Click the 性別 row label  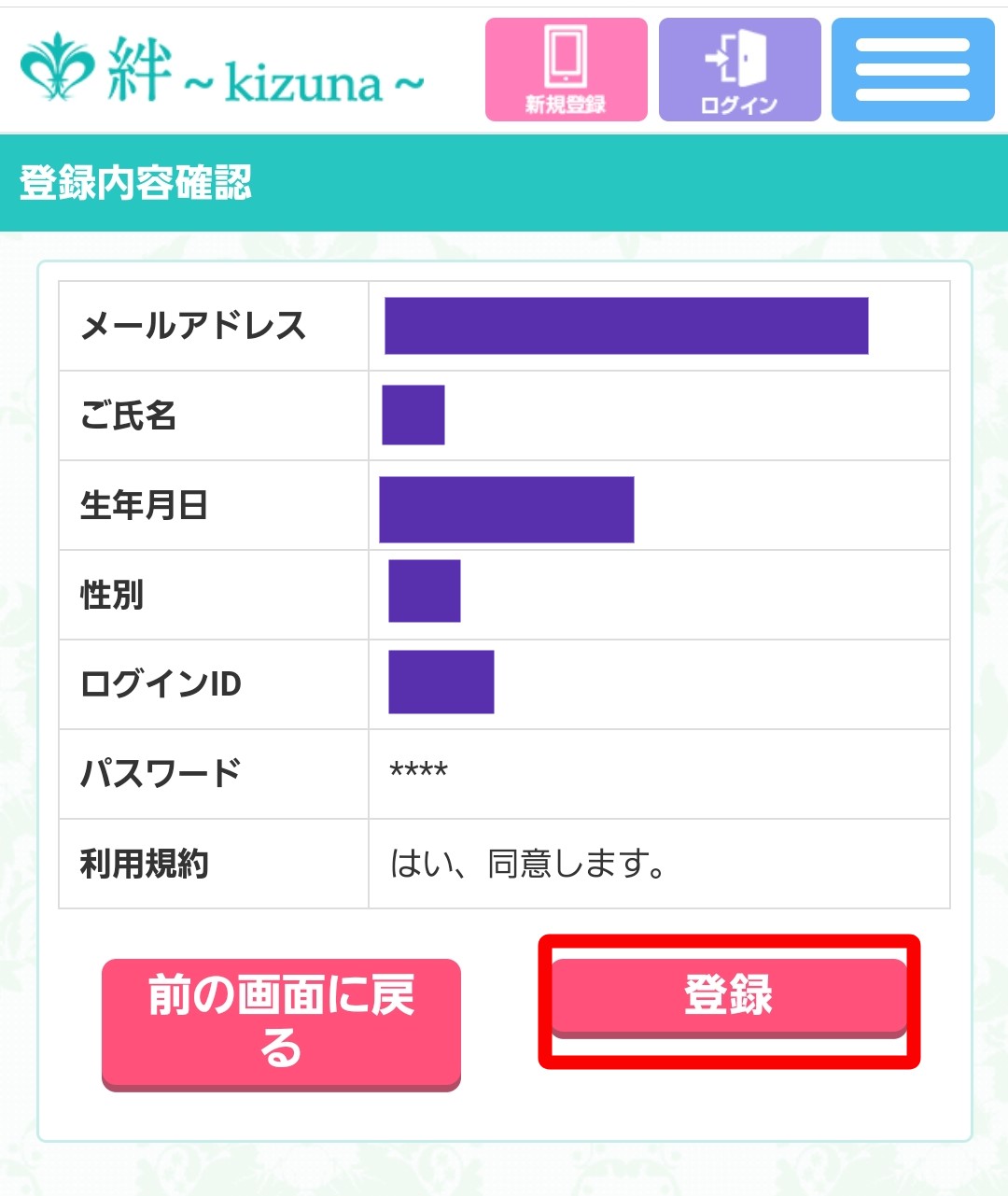(112, 595)
